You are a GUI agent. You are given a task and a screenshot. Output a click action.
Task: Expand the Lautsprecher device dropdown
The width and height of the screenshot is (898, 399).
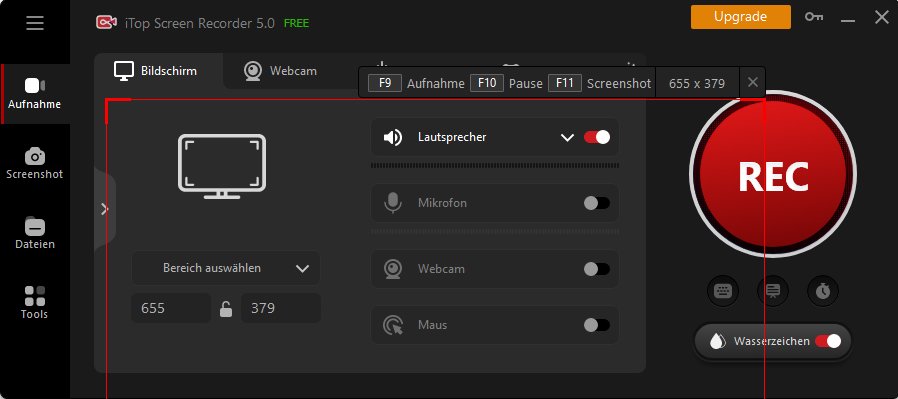pyautogui.click(x=567, y=137)
